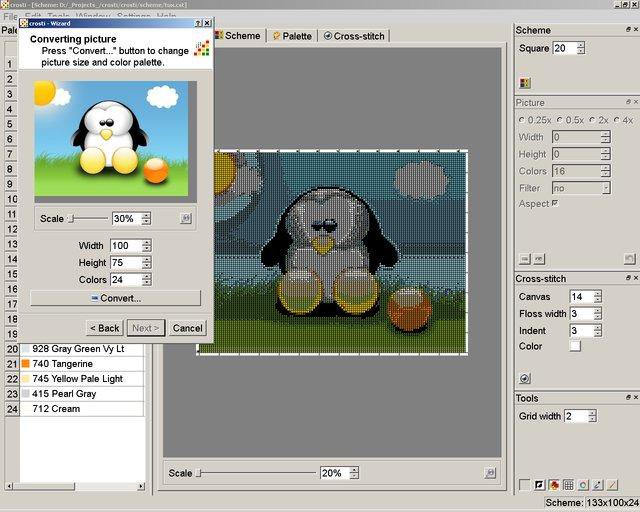Click the wizard's question-mark help button
Image resolution: width=640 pixels, height=512 pixels.
pyautogui.click(x=198, y=23)
